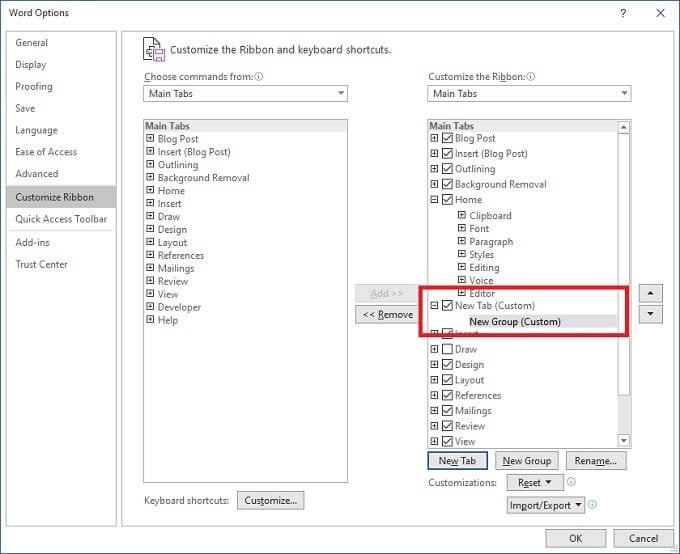
Task: Click the Move Up arrow button
Action: (x=650, y=293)
